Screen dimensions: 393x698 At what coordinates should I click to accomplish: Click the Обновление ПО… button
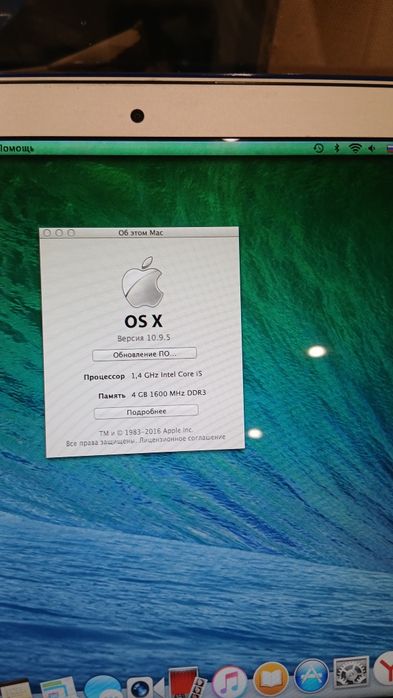(144, 354)
